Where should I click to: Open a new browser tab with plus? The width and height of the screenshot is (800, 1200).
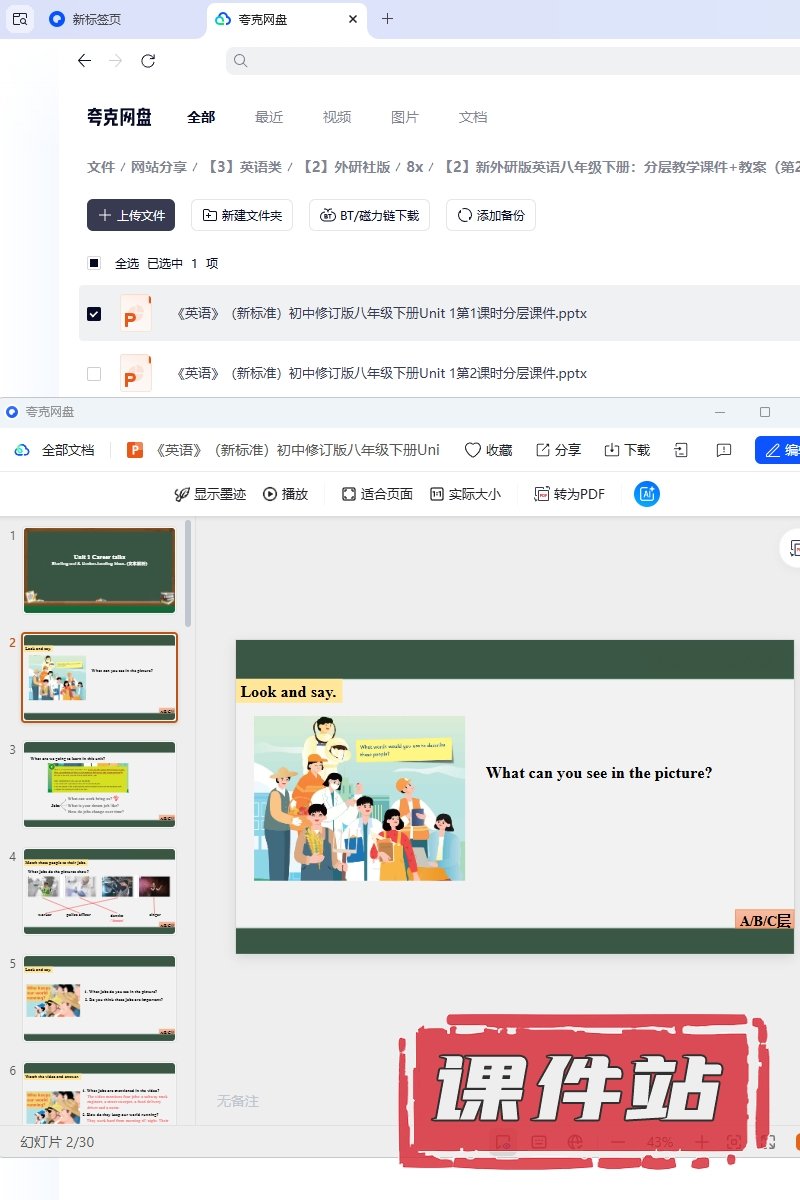388,19
